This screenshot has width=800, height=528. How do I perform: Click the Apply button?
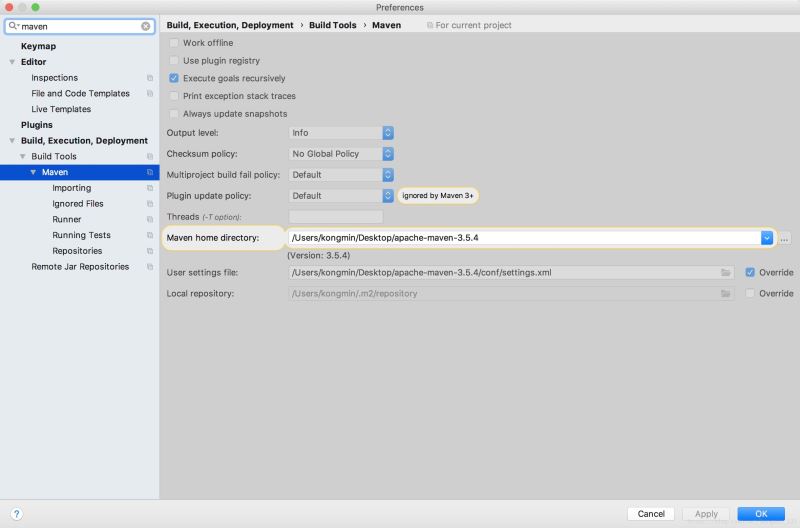(x=706, y=514)
